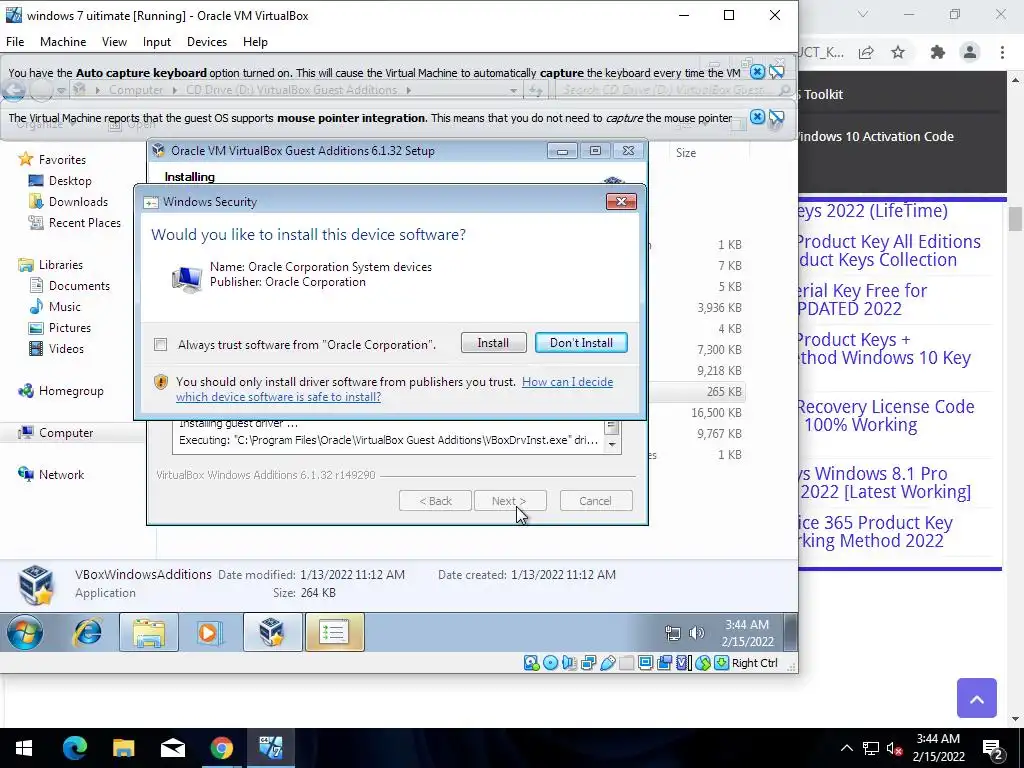Open 'Office 365 Product Key' link in Chrome

pyautogui.click(x=875, y=532)
